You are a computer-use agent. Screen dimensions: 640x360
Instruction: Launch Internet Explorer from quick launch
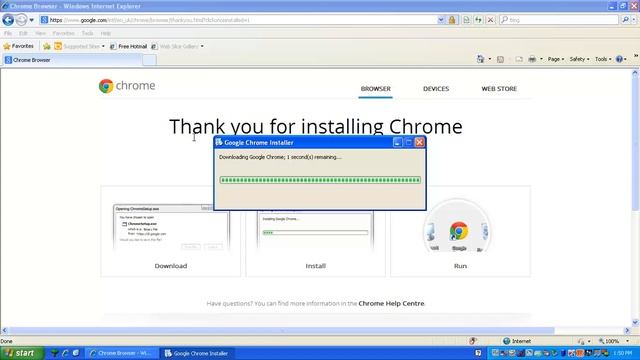(65, 353)
